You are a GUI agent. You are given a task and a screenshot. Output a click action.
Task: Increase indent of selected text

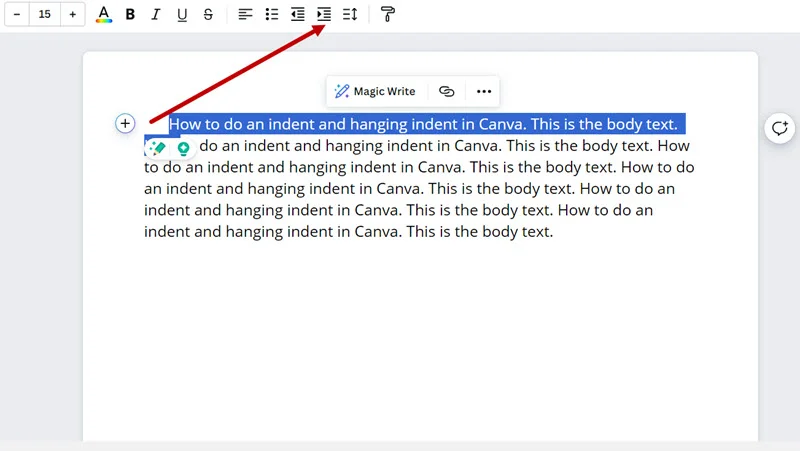pyautogui.click(x=324, y=14)
